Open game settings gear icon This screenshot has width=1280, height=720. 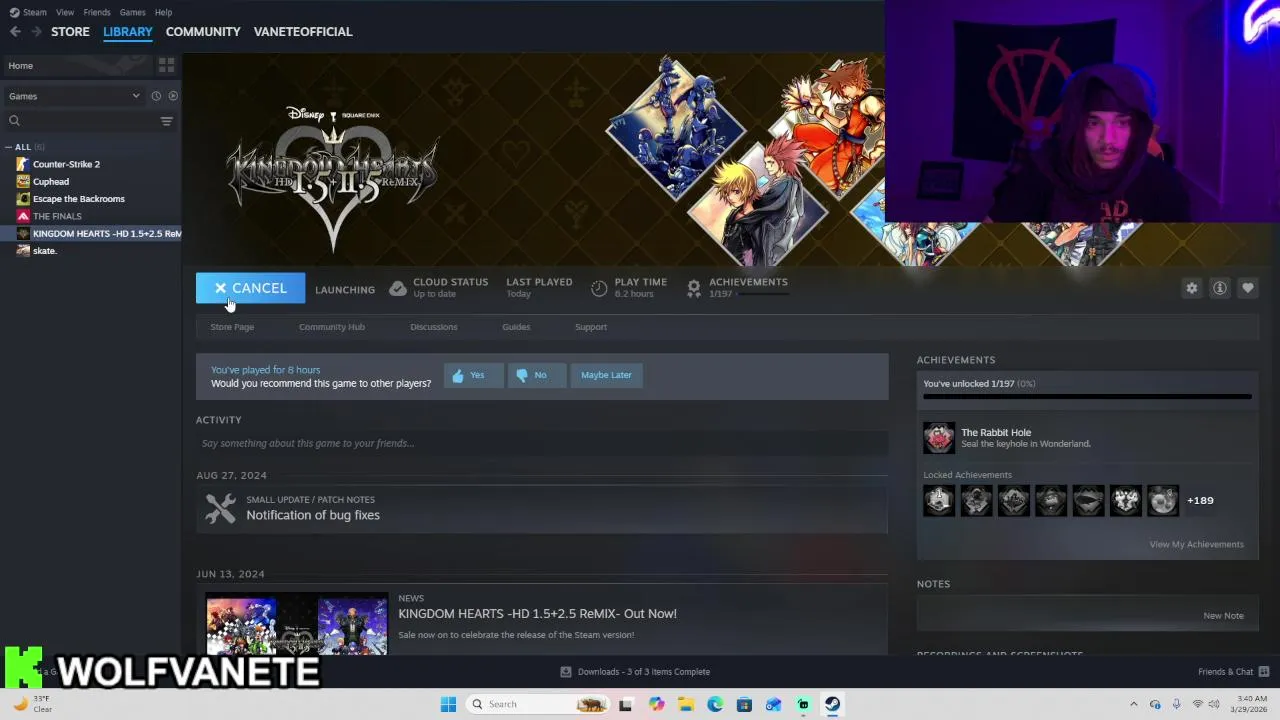1192,288
